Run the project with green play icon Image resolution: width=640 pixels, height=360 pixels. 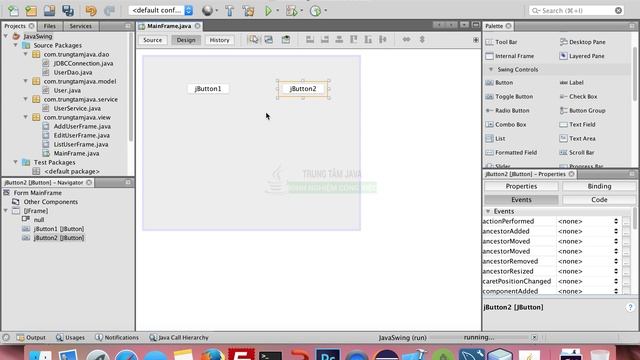click(268, 11)
